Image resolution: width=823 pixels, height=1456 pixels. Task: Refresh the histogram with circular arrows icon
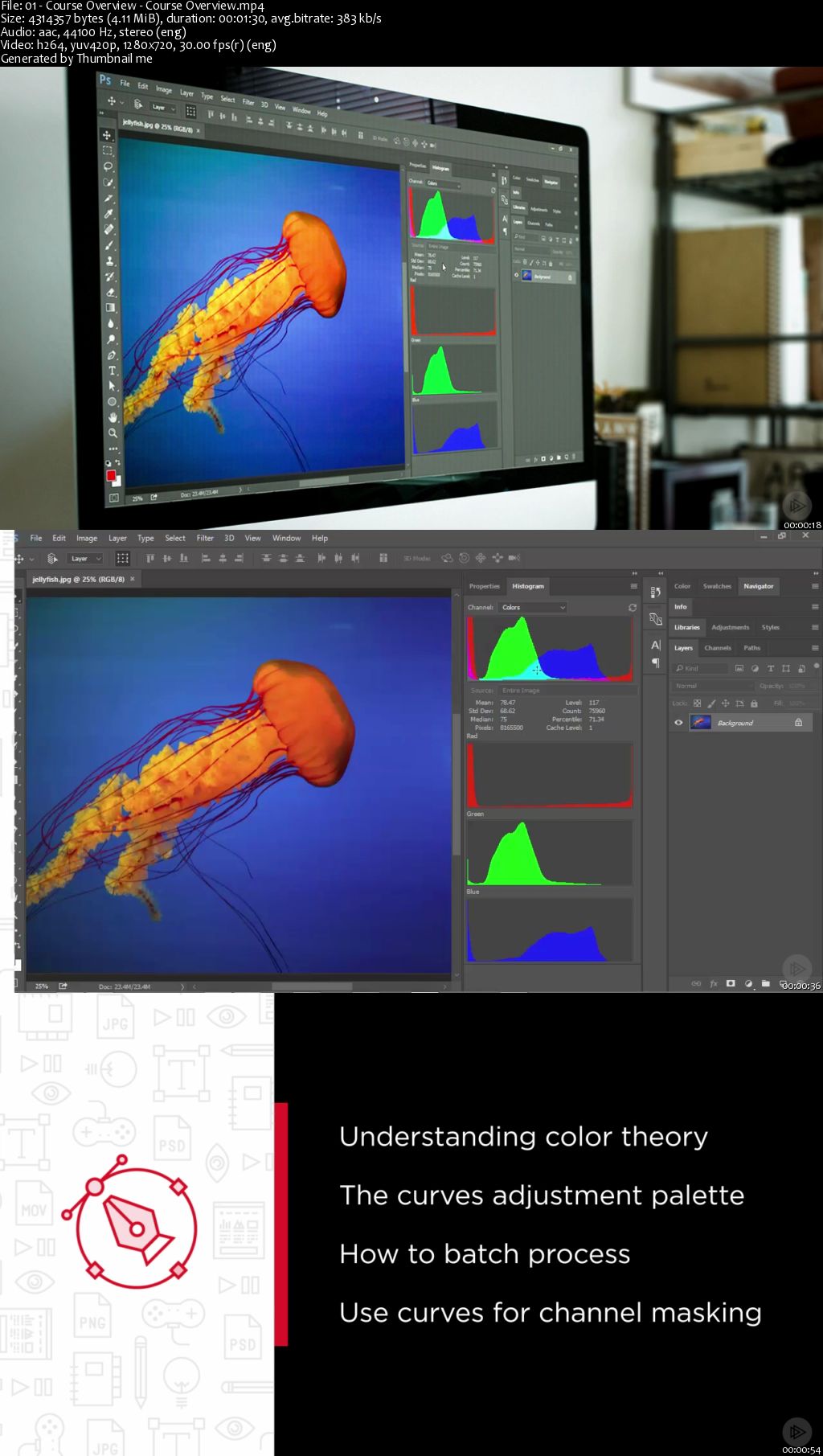click(633, 608)
